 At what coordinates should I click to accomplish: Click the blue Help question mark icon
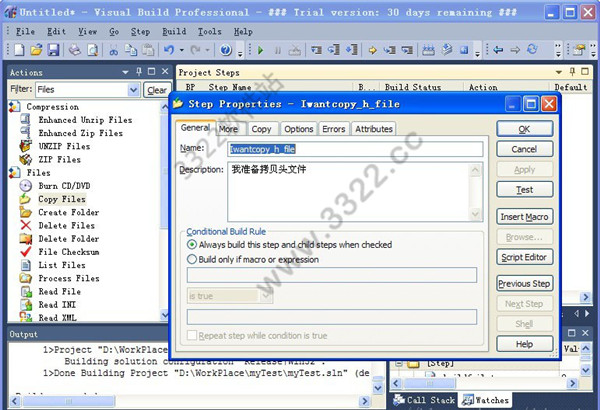tap(226, 50)
